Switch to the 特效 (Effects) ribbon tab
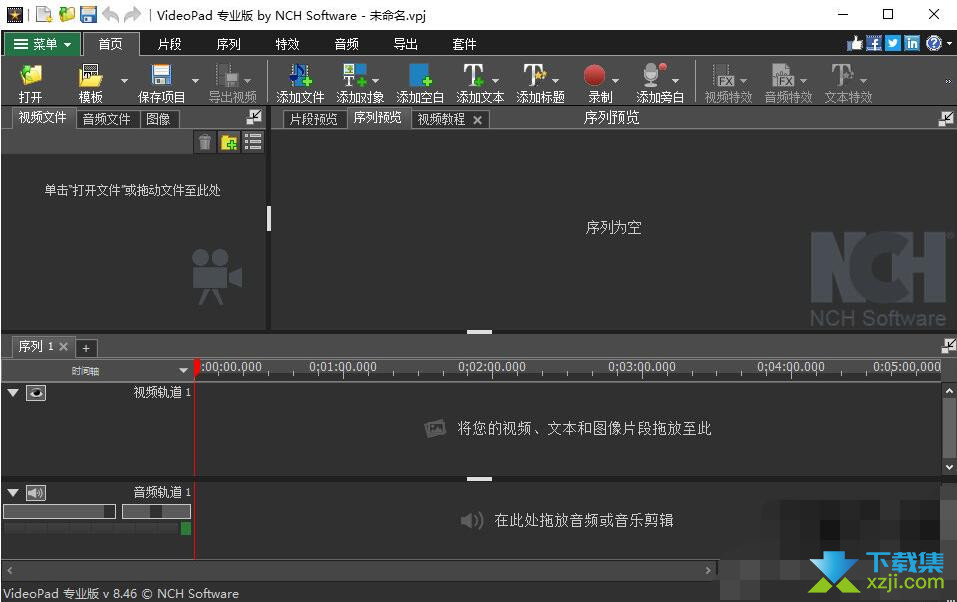This screenshot has height=602, width=957. pos(287,44)
